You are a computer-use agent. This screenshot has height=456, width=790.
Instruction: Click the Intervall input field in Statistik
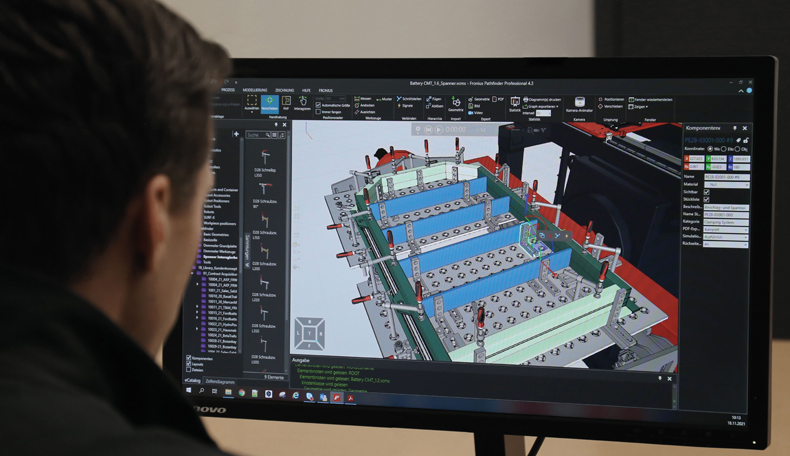click(543, 113)
